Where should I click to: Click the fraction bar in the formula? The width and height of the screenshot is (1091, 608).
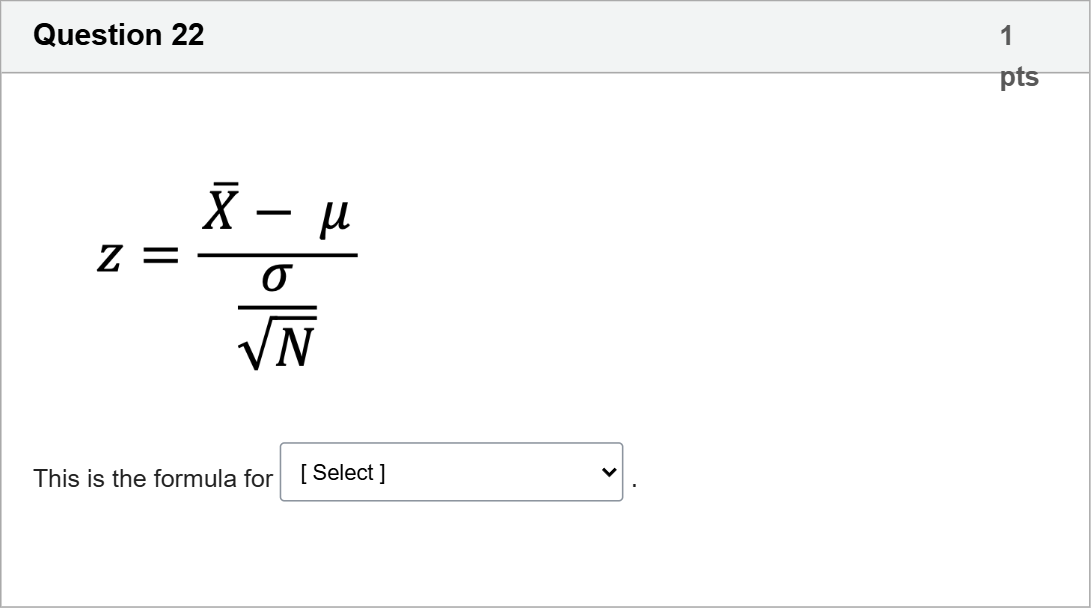pos(280,255)
